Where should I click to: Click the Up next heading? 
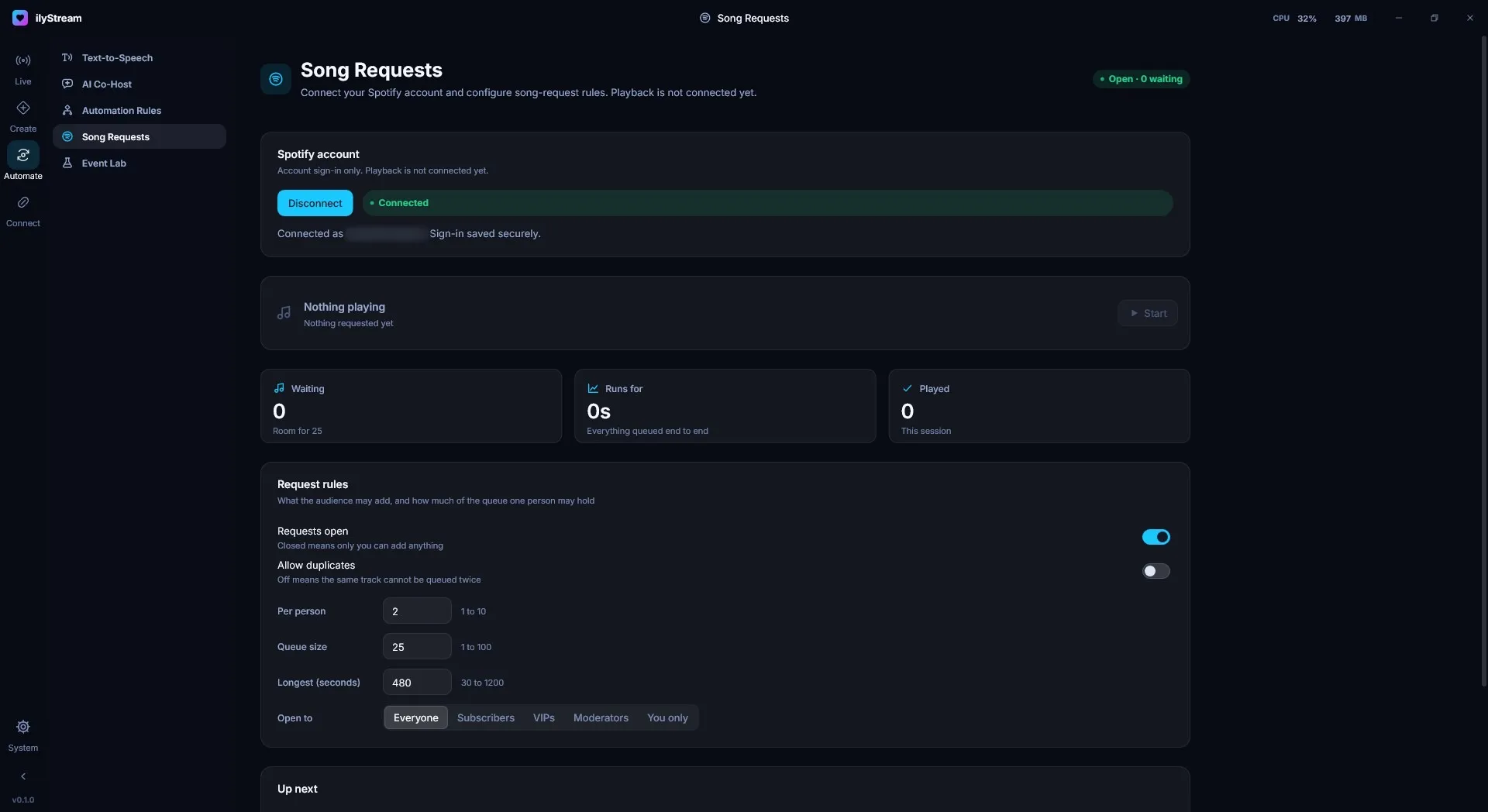(x=298, y=789)
